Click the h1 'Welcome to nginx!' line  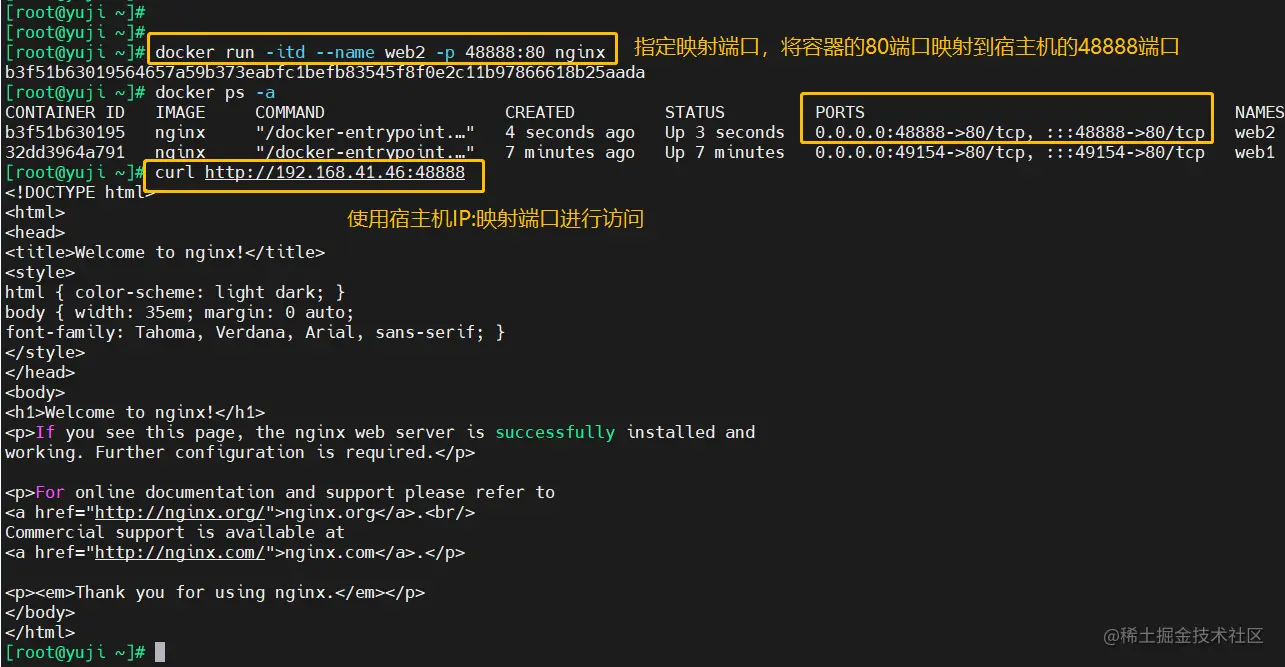[x=135, y=412]
